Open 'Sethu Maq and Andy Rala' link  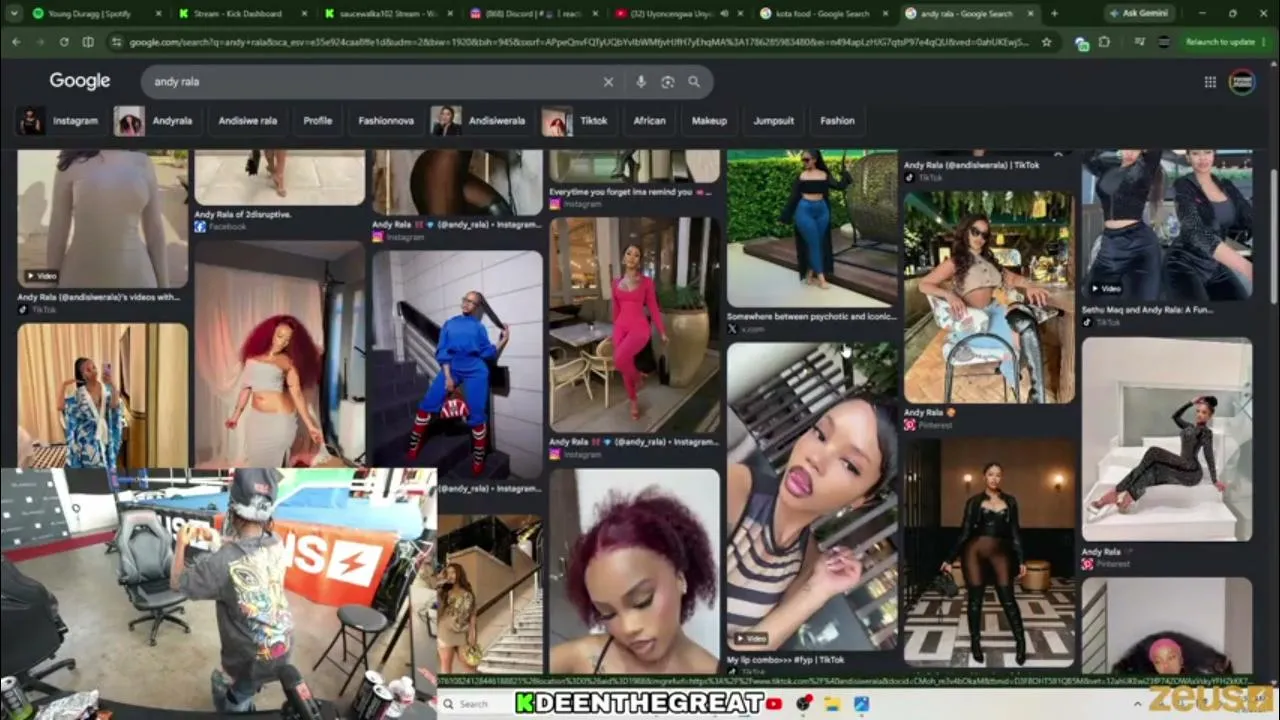[x=1147, y=310]
